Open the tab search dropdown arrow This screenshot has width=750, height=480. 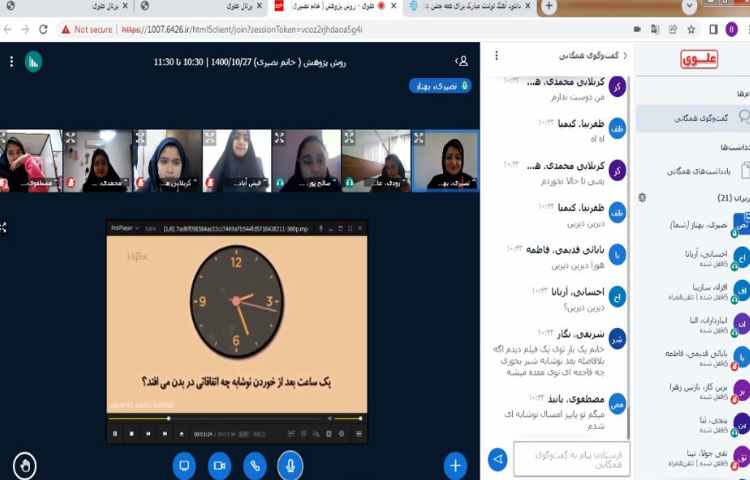point(689,6)
